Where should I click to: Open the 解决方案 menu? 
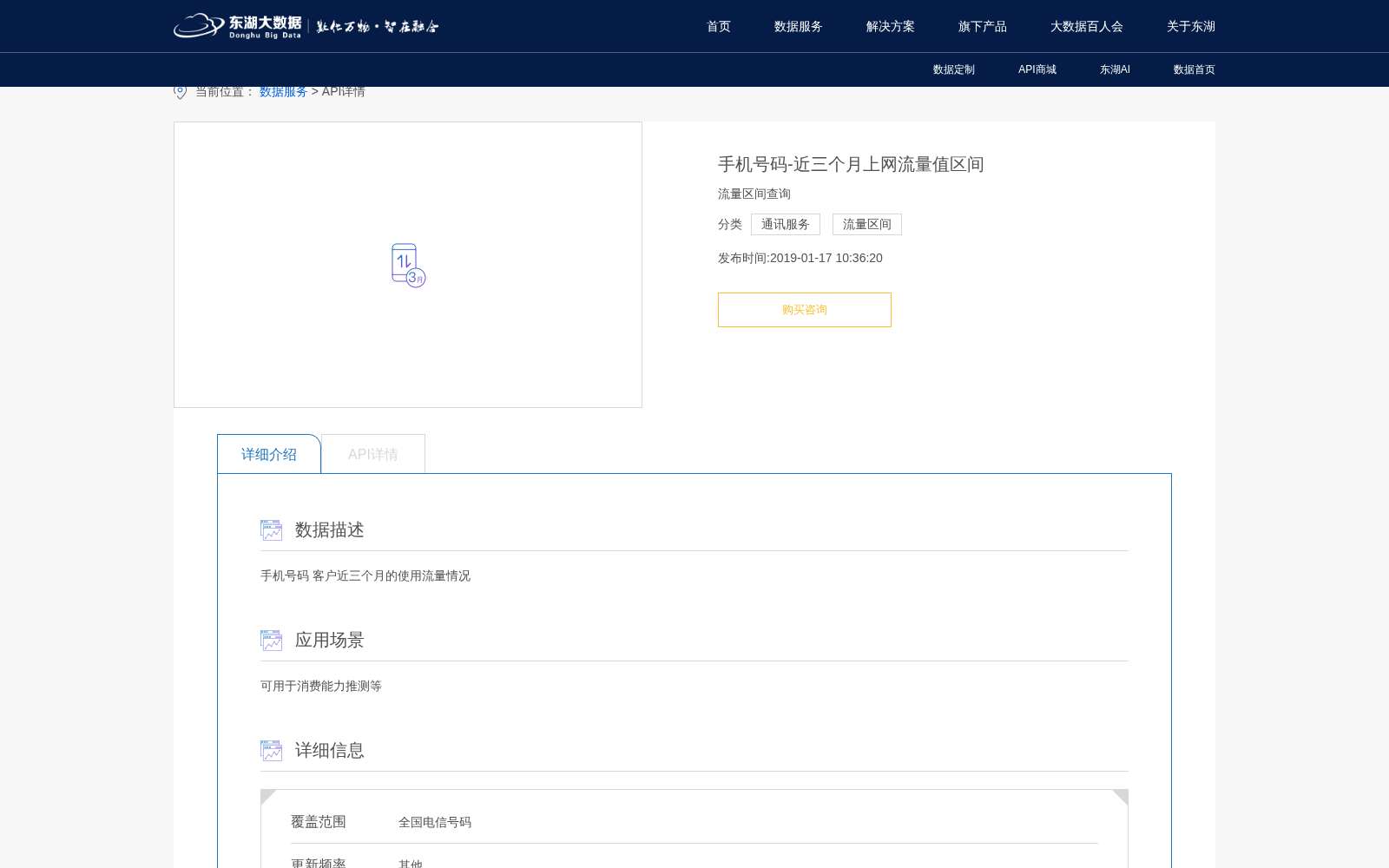coord(891,26)
